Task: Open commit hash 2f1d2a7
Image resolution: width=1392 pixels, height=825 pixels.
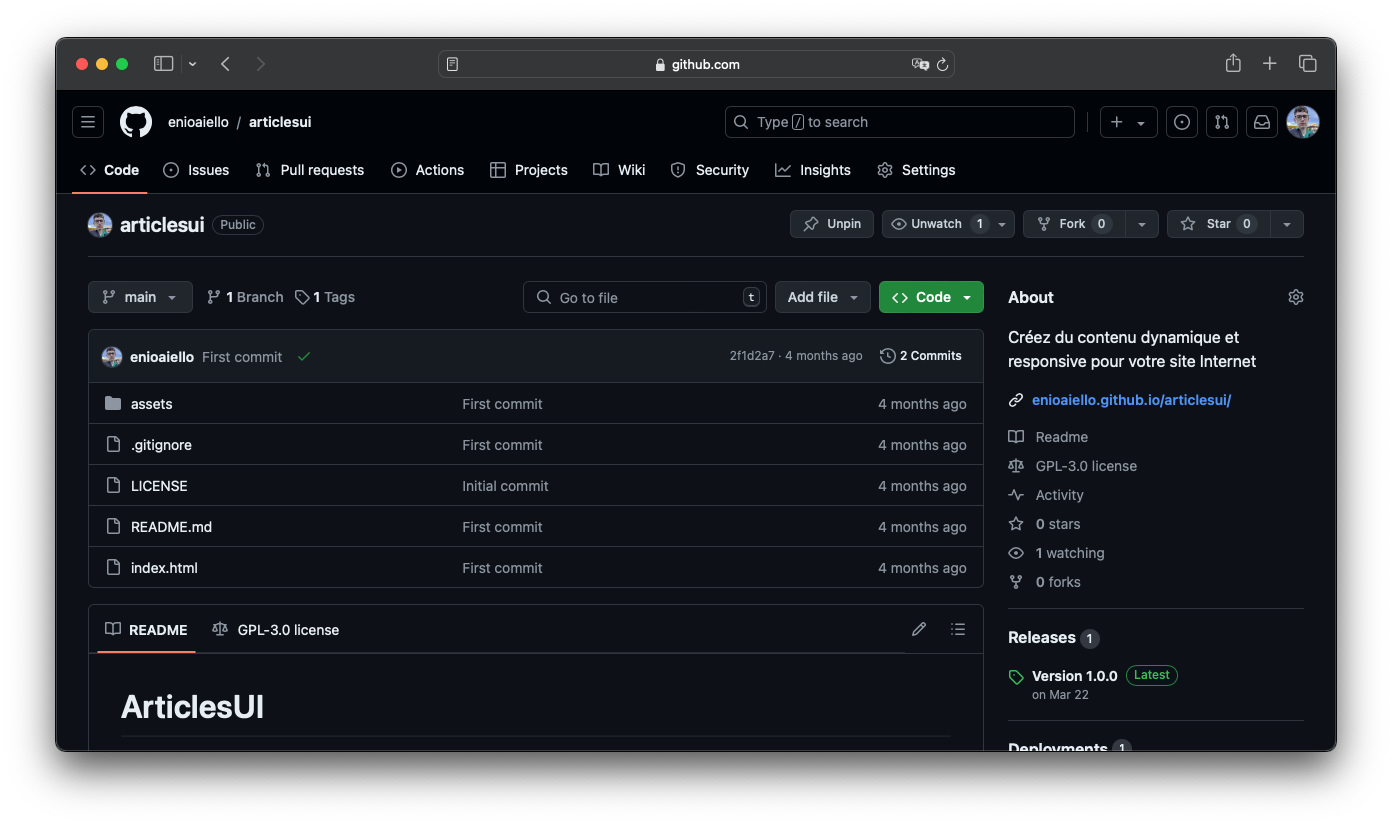Action: [752, 356]
